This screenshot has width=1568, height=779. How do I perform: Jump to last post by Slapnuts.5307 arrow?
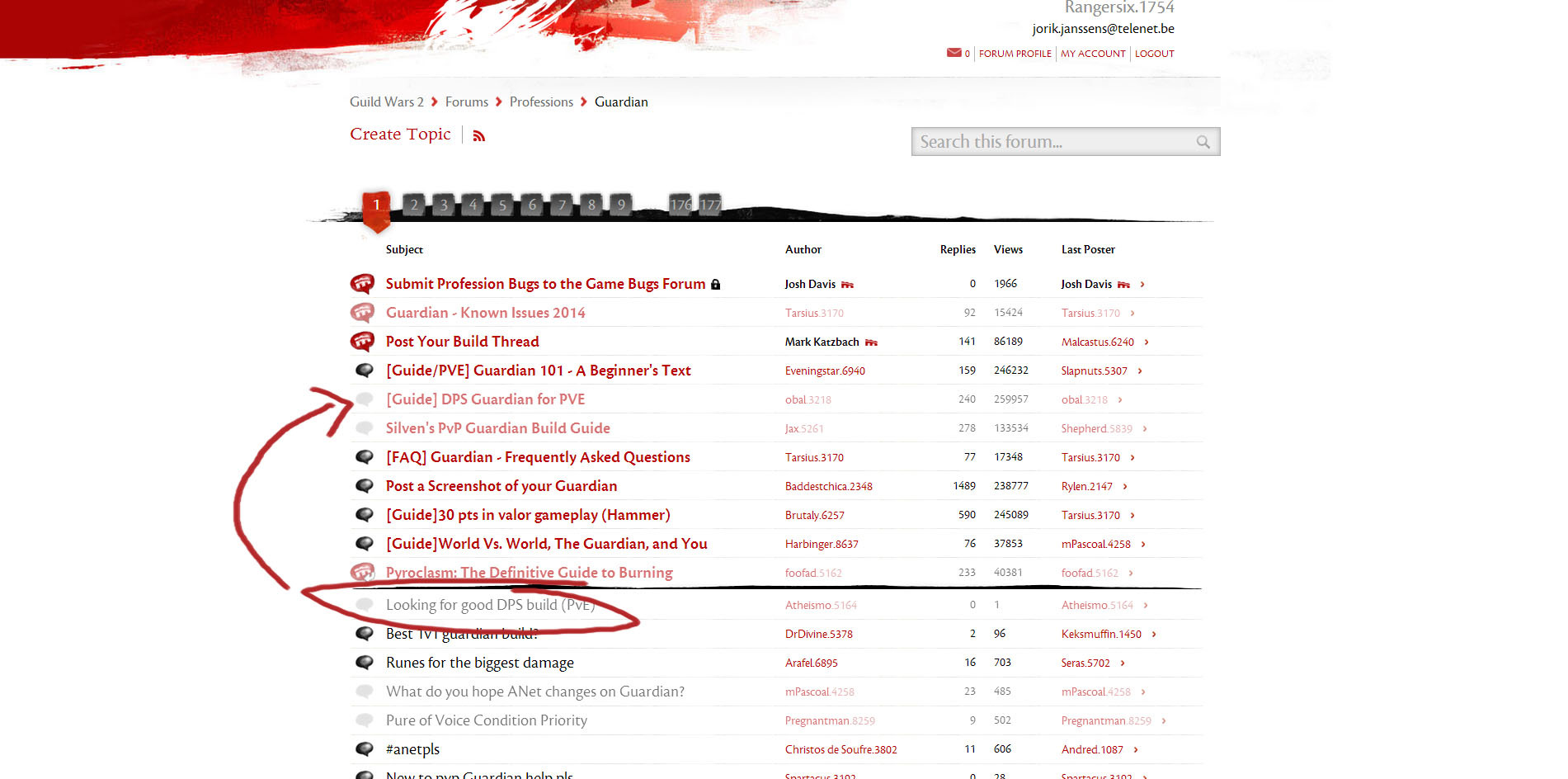pos(1140,371)
